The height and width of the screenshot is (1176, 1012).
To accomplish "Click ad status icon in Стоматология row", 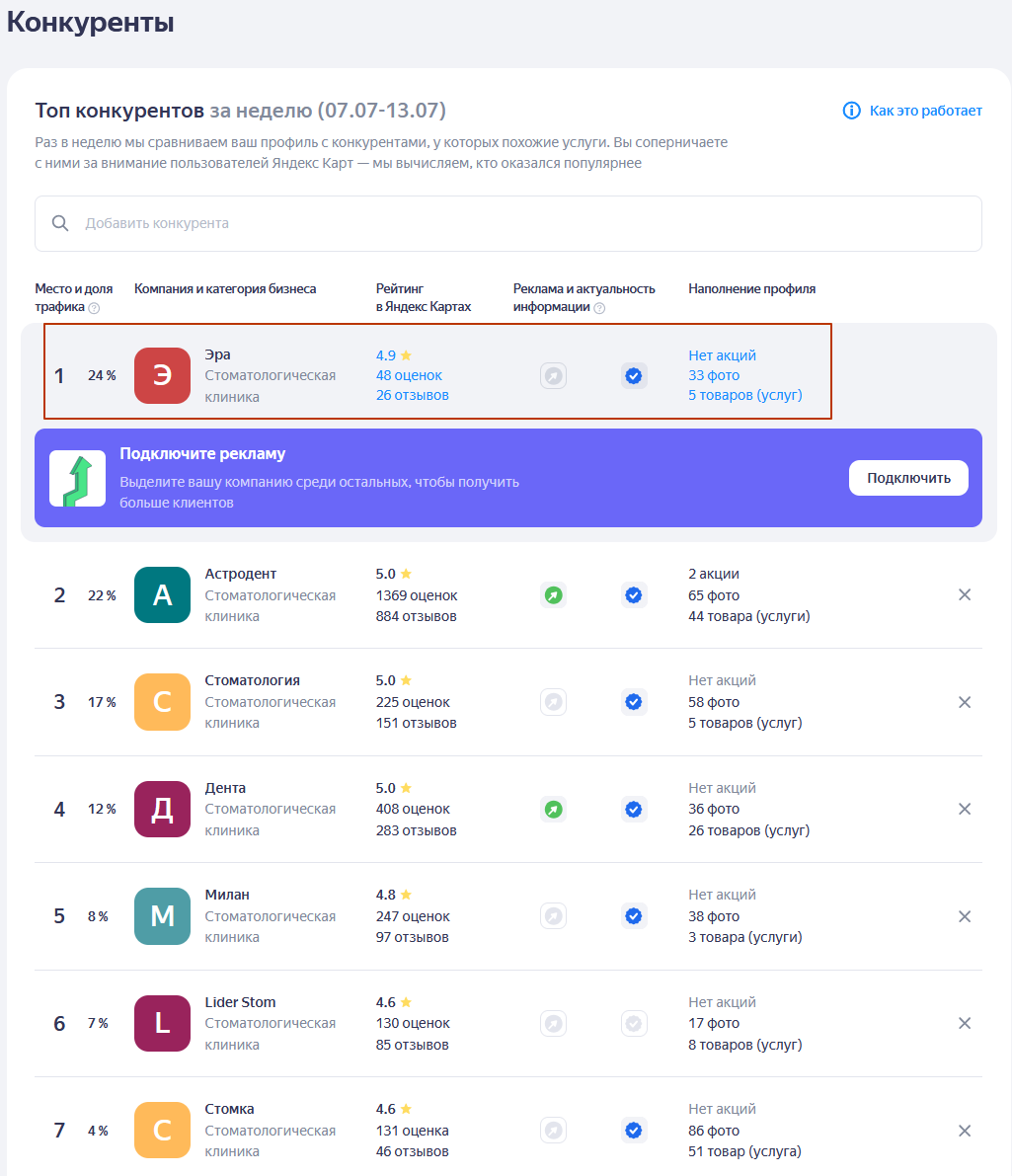I will point(554,702).
